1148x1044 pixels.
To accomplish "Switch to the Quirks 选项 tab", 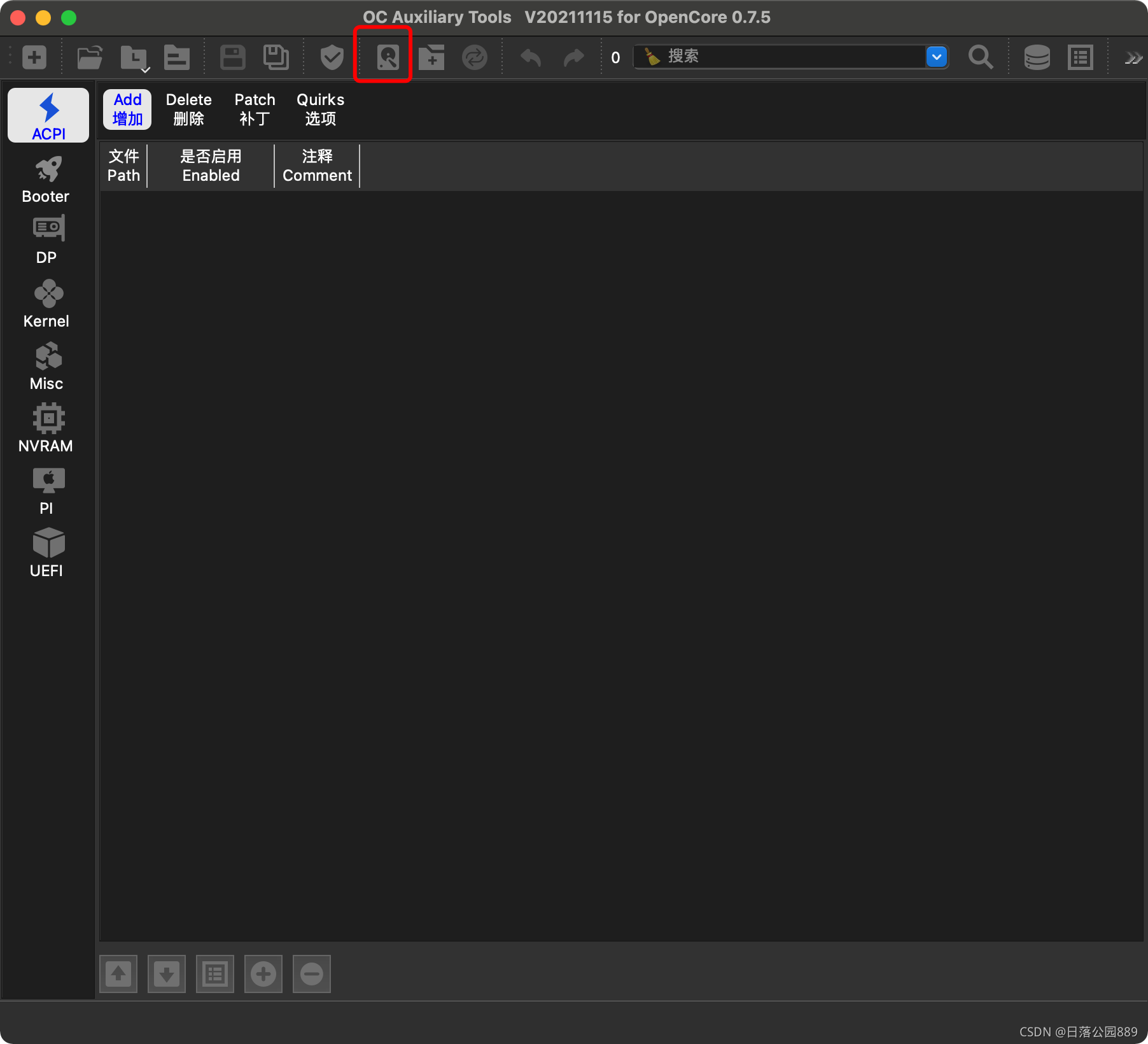I will coord(320,109).
